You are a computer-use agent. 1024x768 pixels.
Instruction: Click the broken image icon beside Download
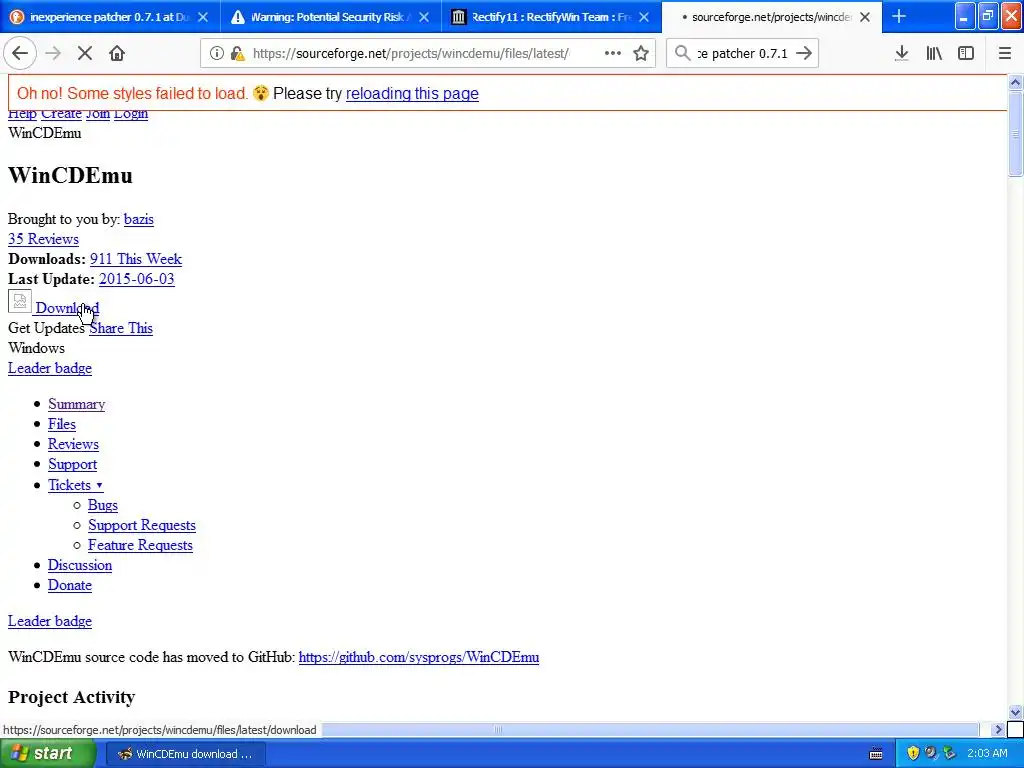pyautogui.click(x=20, y=301)
